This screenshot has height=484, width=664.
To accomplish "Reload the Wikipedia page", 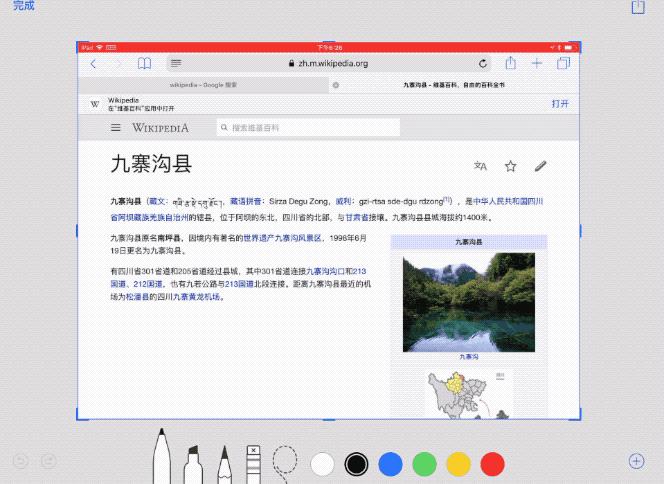I will (x=483, y=64).
